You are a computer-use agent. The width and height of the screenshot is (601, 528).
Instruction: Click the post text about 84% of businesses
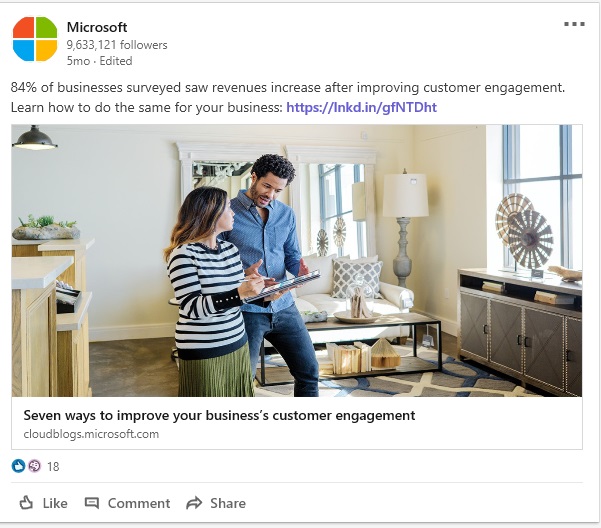pos(287,88)
